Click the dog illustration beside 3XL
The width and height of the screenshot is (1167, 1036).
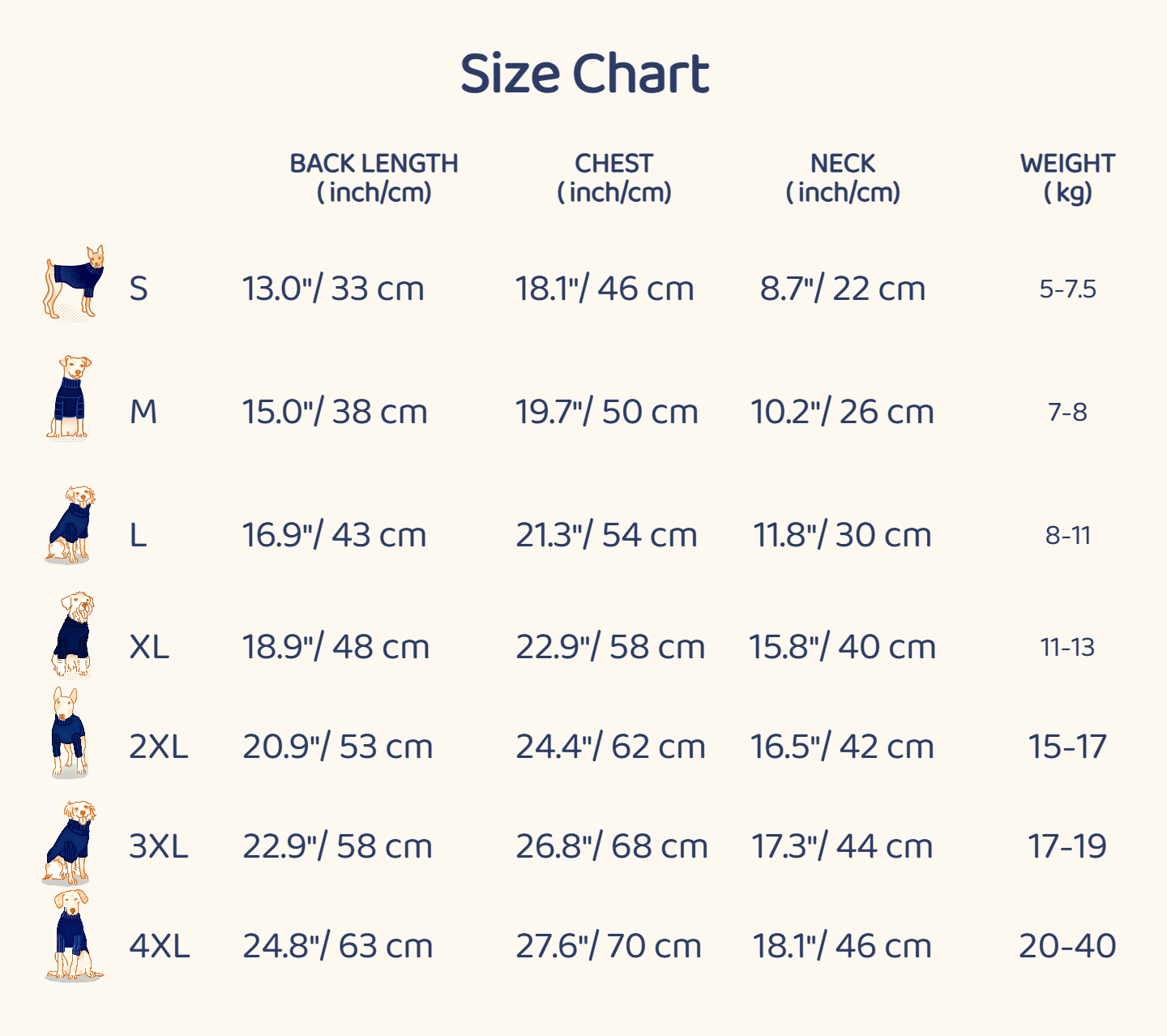click(x=71, y=842)
